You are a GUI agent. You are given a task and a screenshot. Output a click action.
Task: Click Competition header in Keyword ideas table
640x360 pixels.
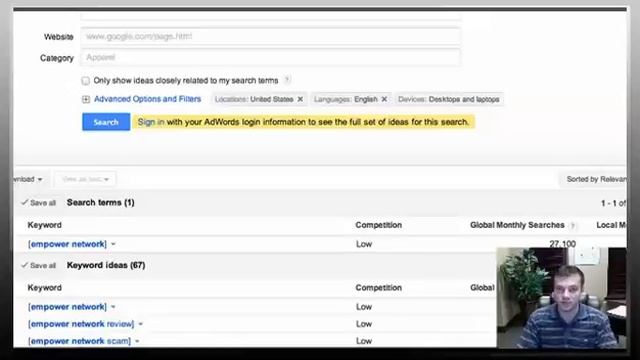[378, 288]
